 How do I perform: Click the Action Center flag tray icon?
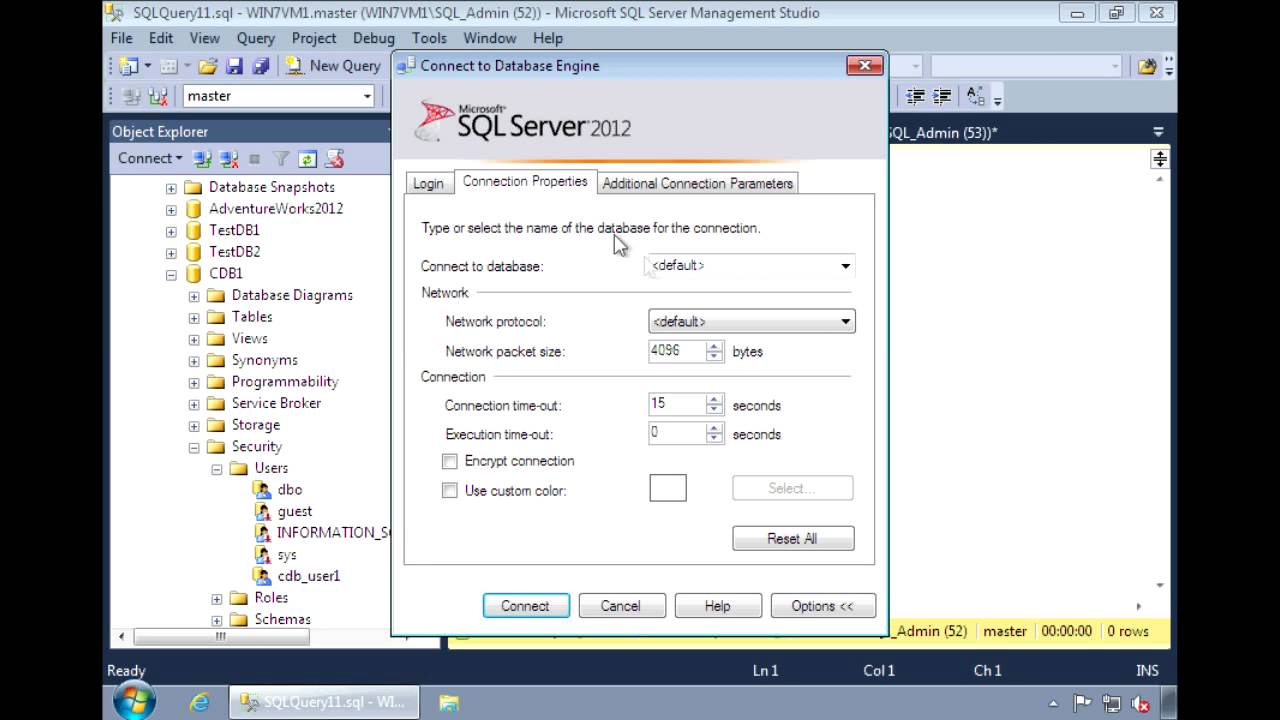tap(1083, 703)
